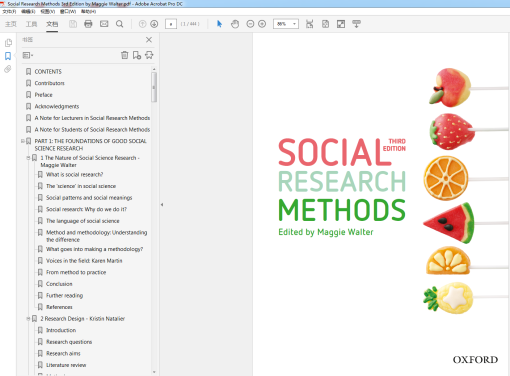The width and height of the screenshot is (510, 376).
Task: Open the bookmark options dropdown menu
Action: point(28,55)
